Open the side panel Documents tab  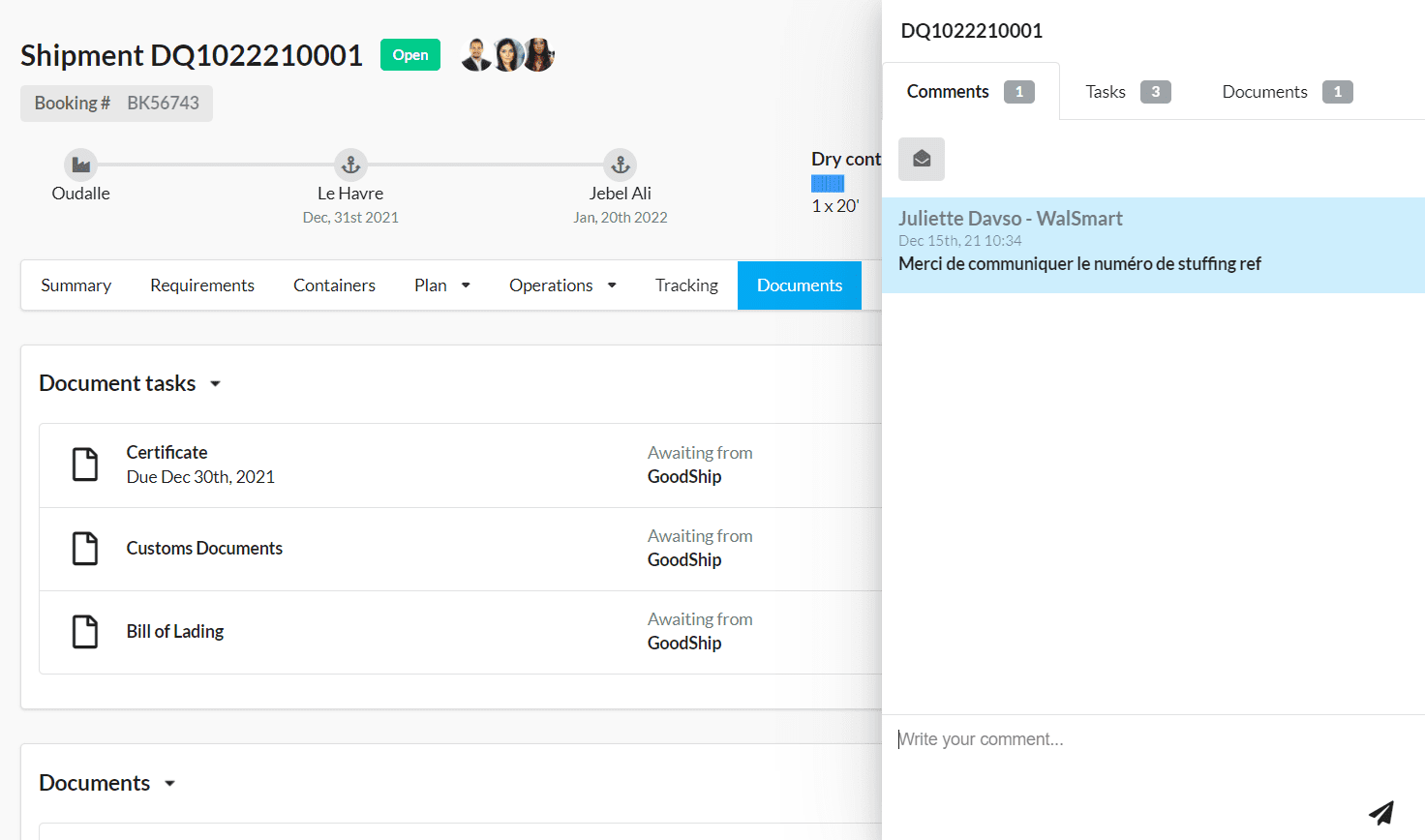1287,92
